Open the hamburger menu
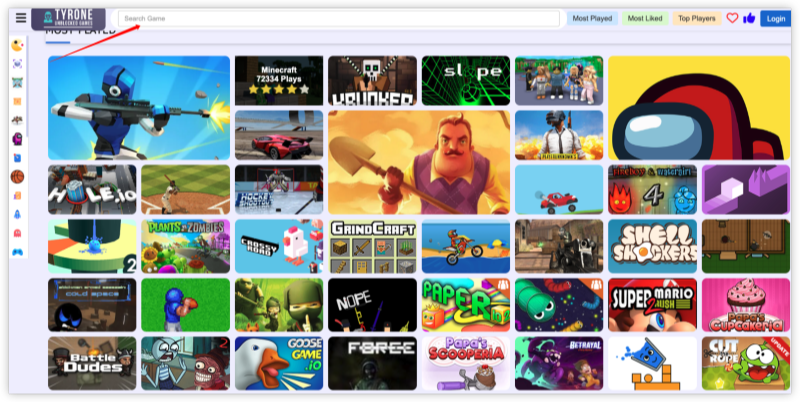The image size is (800, 403). point(21,18)
